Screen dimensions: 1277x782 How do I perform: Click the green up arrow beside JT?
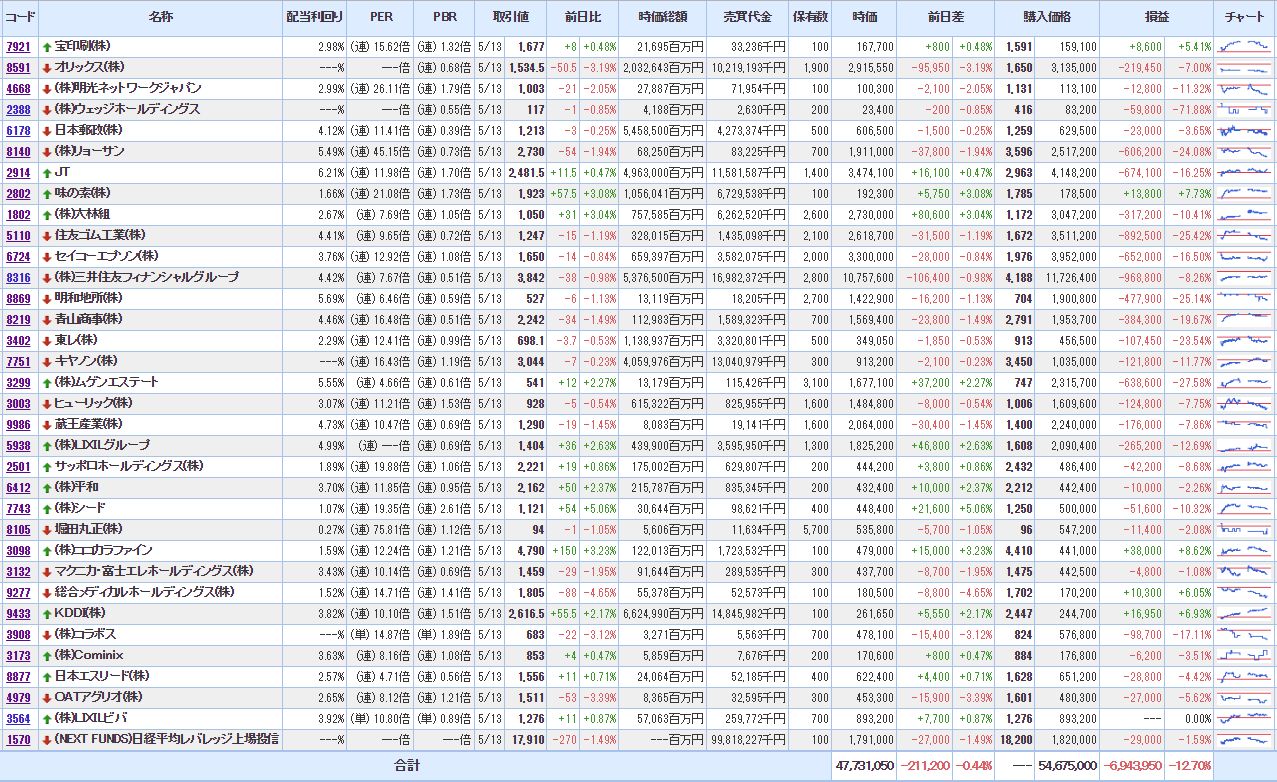point(47,172)
